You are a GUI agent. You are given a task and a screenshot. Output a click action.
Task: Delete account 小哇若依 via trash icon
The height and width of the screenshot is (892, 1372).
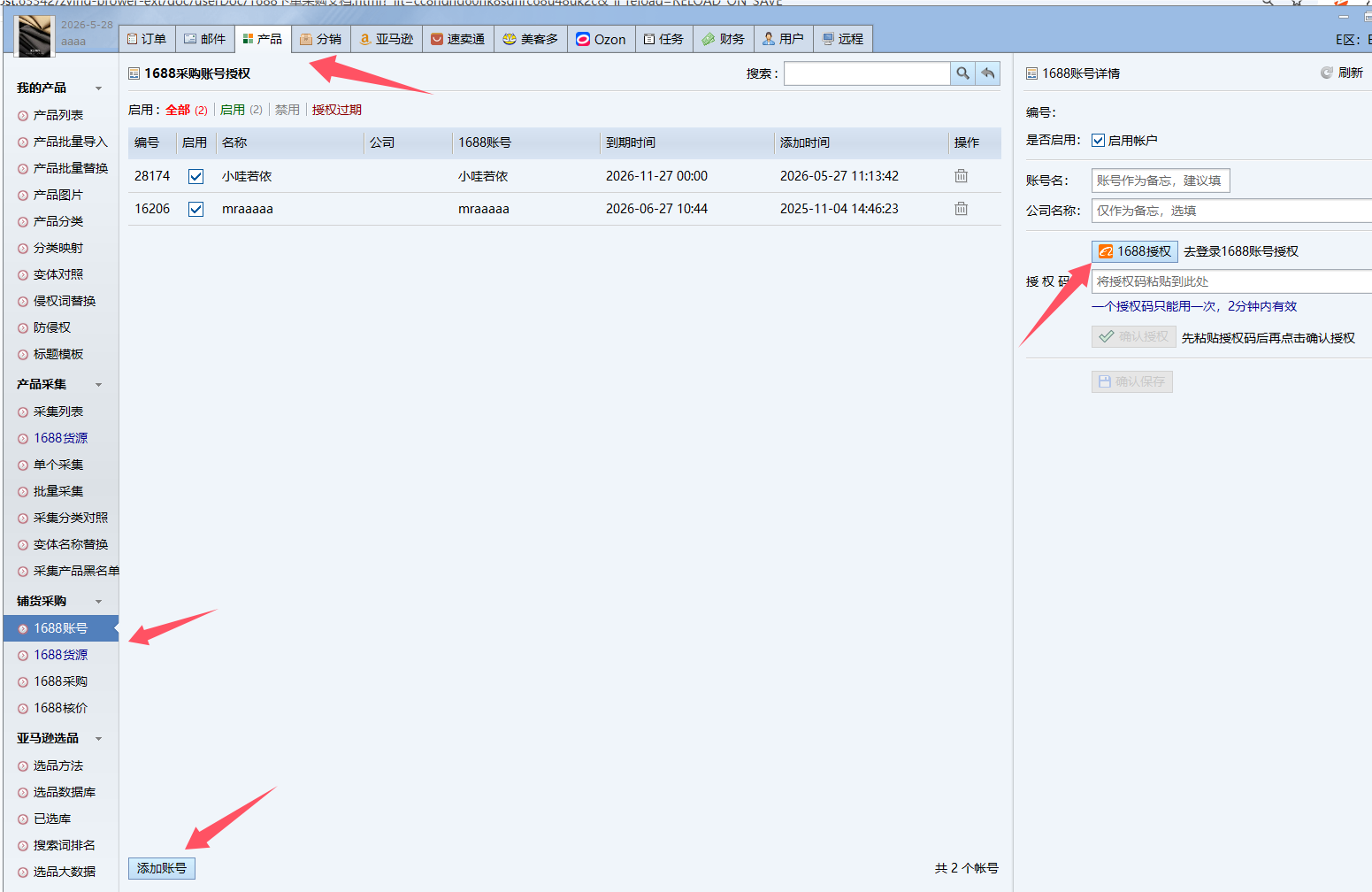[x=962, y=176]
